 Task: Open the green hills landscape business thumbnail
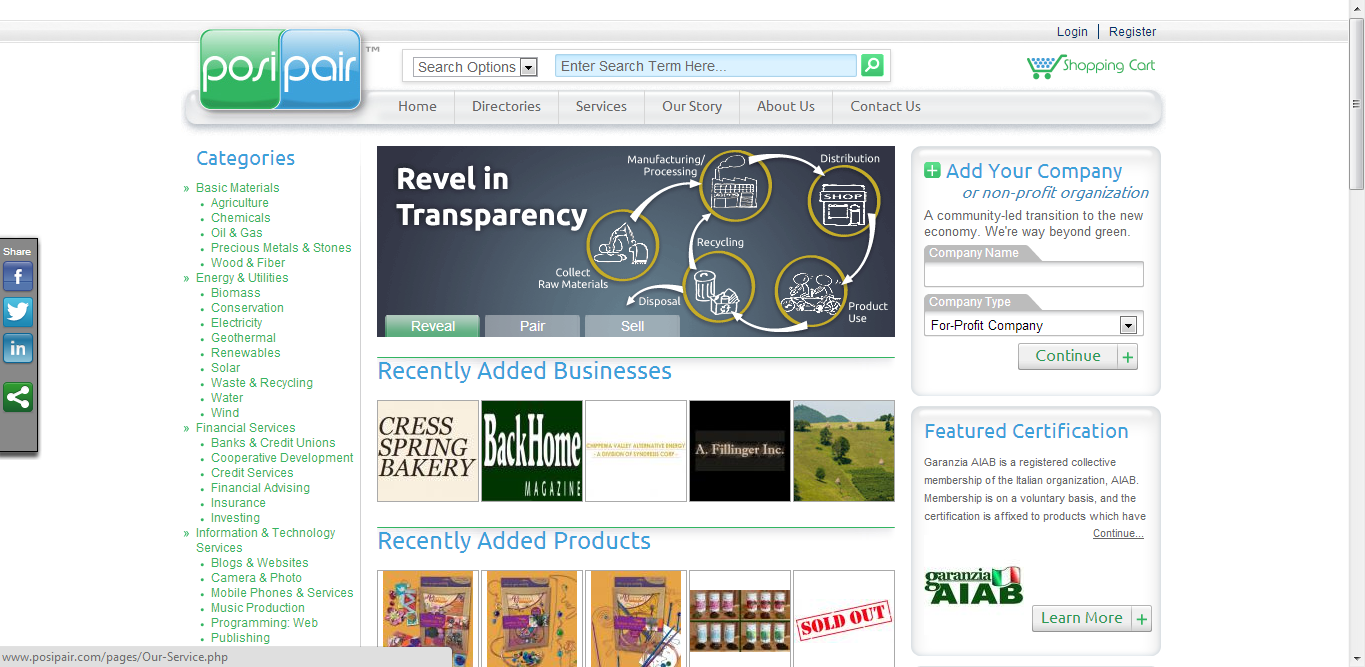pos(844,451)
